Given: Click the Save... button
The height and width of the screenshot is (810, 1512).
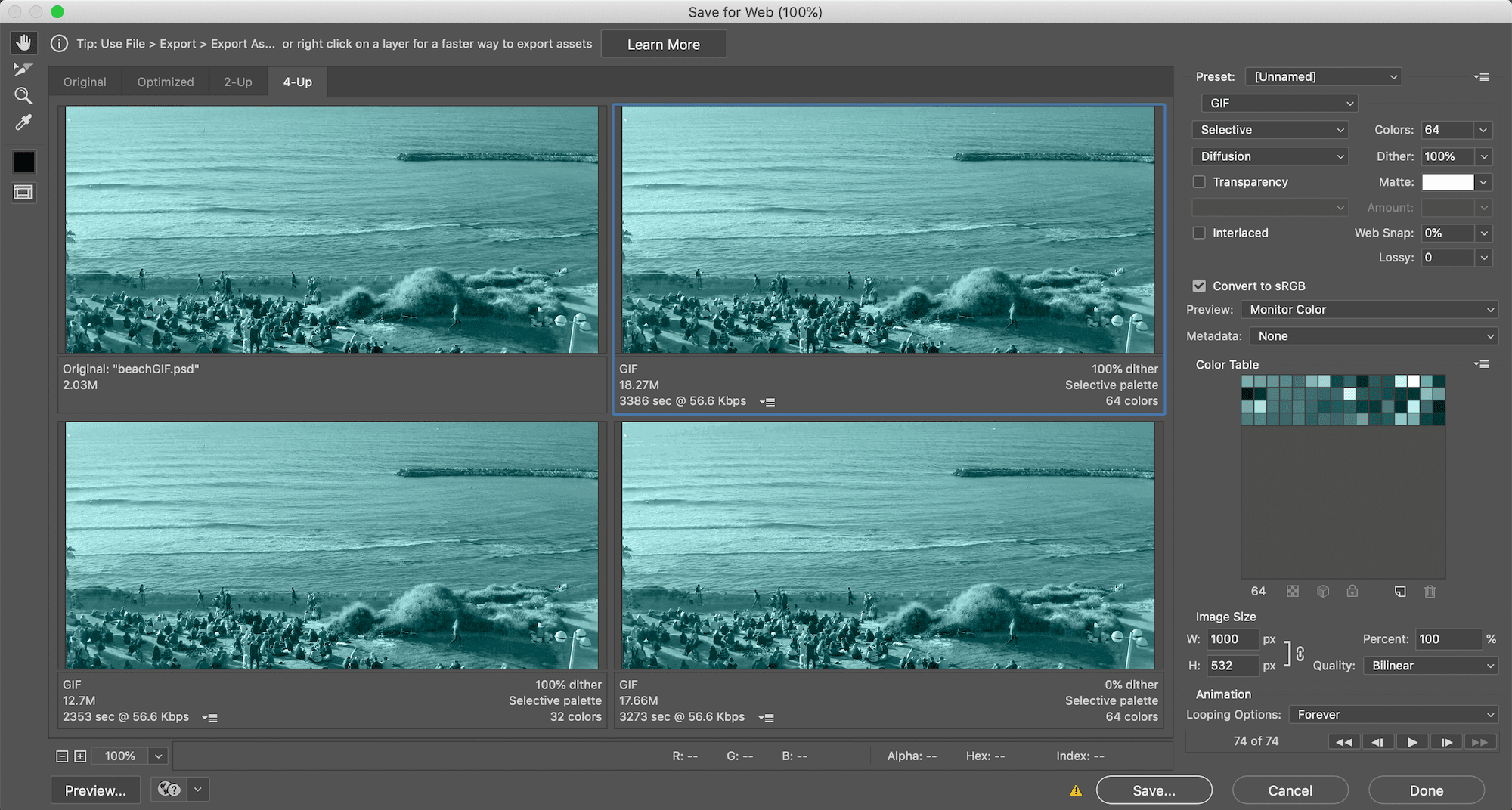Looking at the screenshot, I should 1154,790.
